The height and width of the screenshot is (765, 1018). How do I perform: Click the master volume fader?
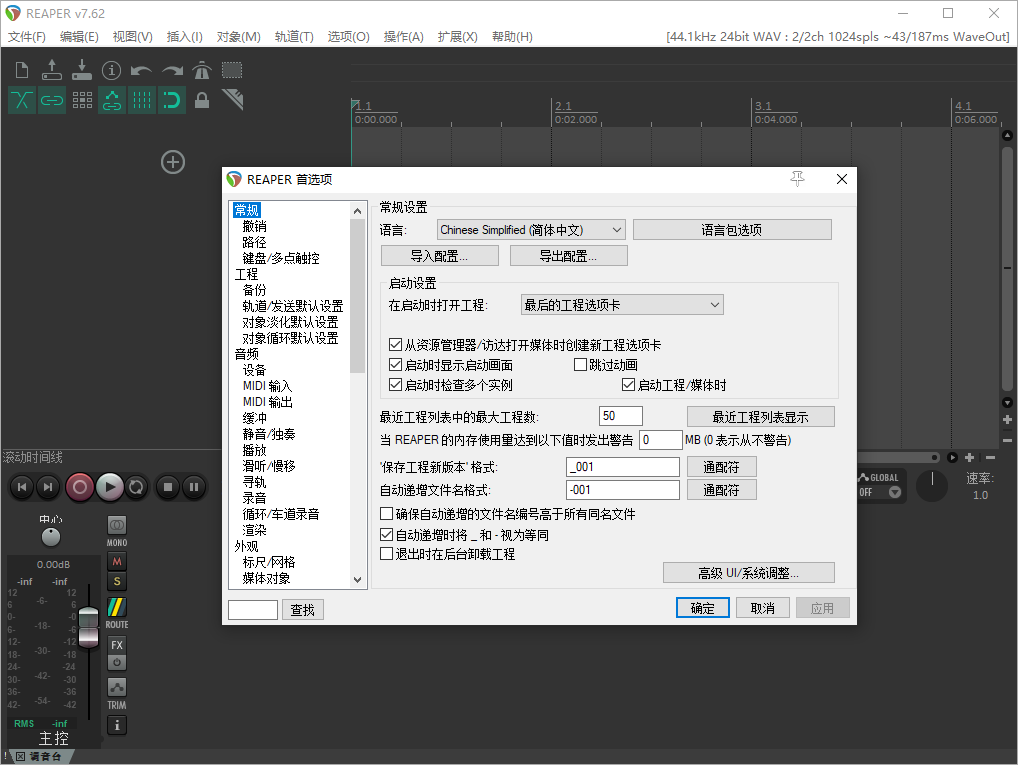[x=89, y=625]
